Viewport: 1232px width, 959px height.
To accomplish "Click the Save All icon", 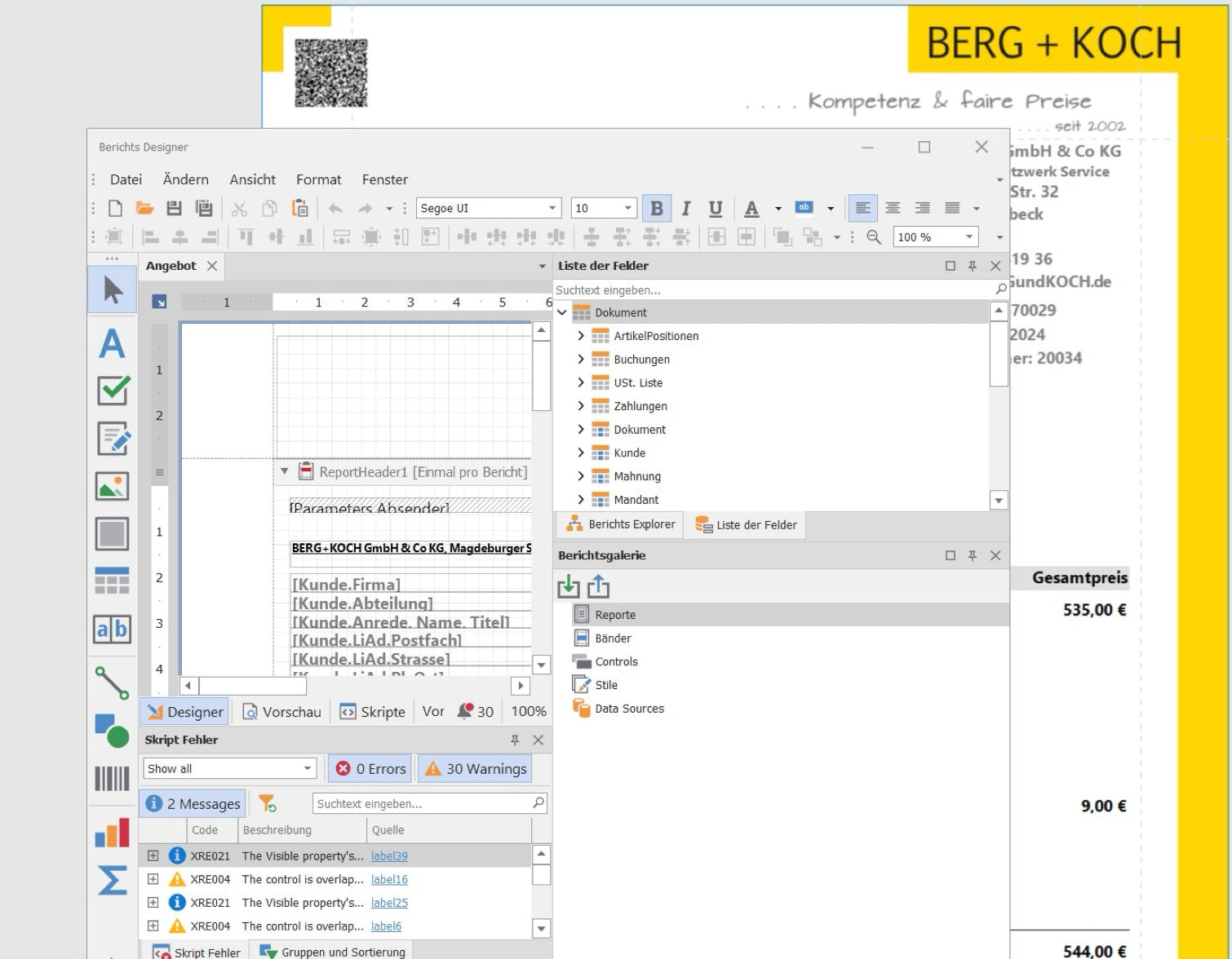I will 204,208.
